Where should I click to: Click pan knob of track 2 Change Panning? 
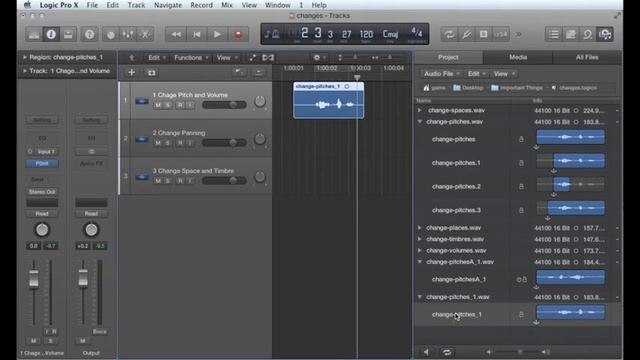pos(260,139)
